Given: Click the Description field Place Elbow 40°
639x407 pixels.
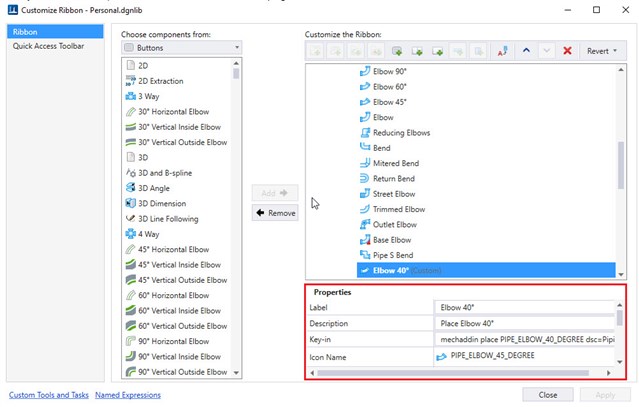Looking at the screenshot, I should tap(524, 323).
